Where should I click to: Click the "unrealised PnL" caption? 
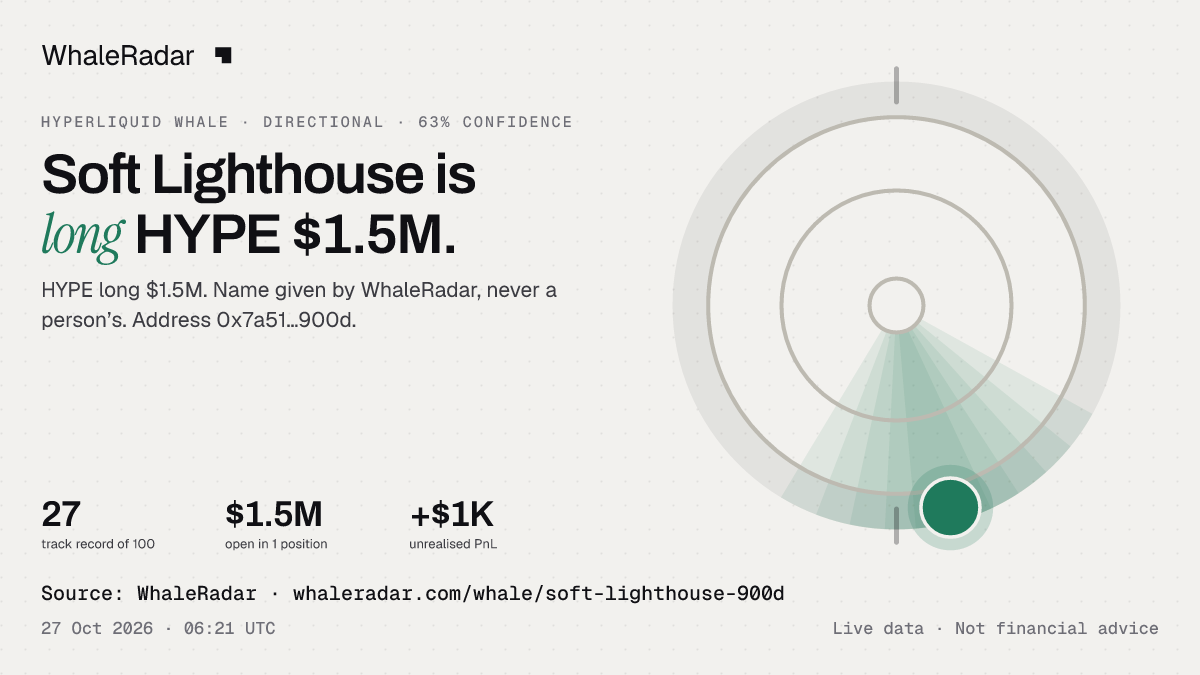[x=453, y=544]
